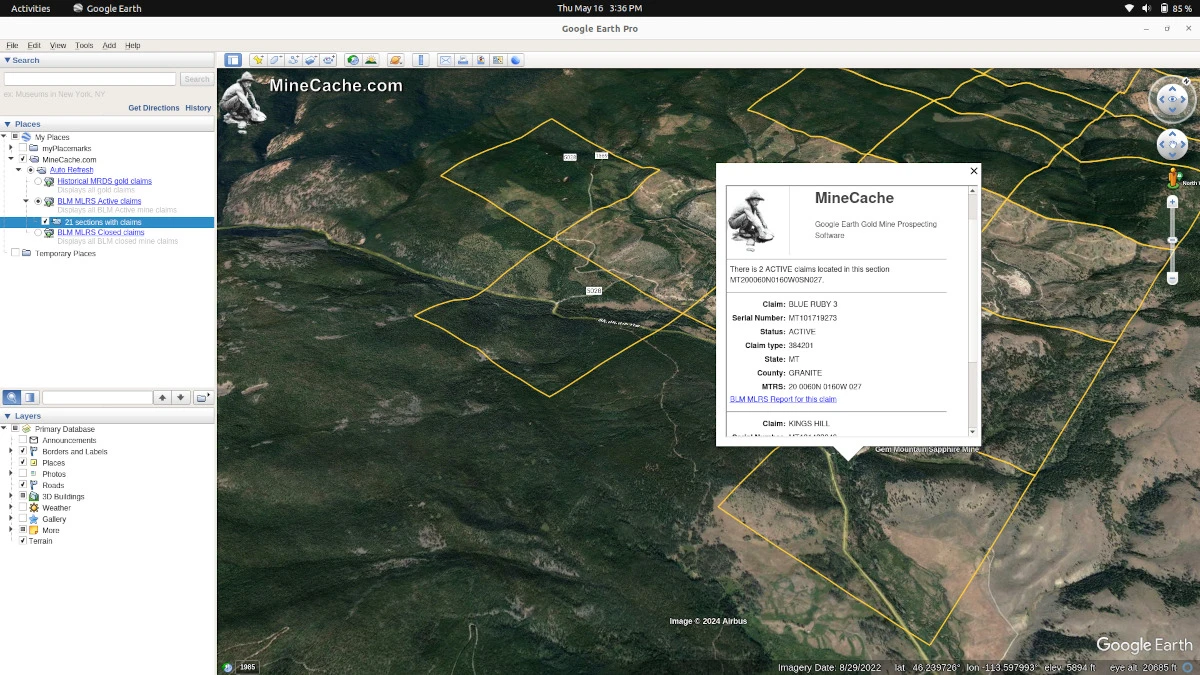Screen dimensions: 1200x675
Task: Open the Ruler measurement tool
Action: [x=422, y=59]
